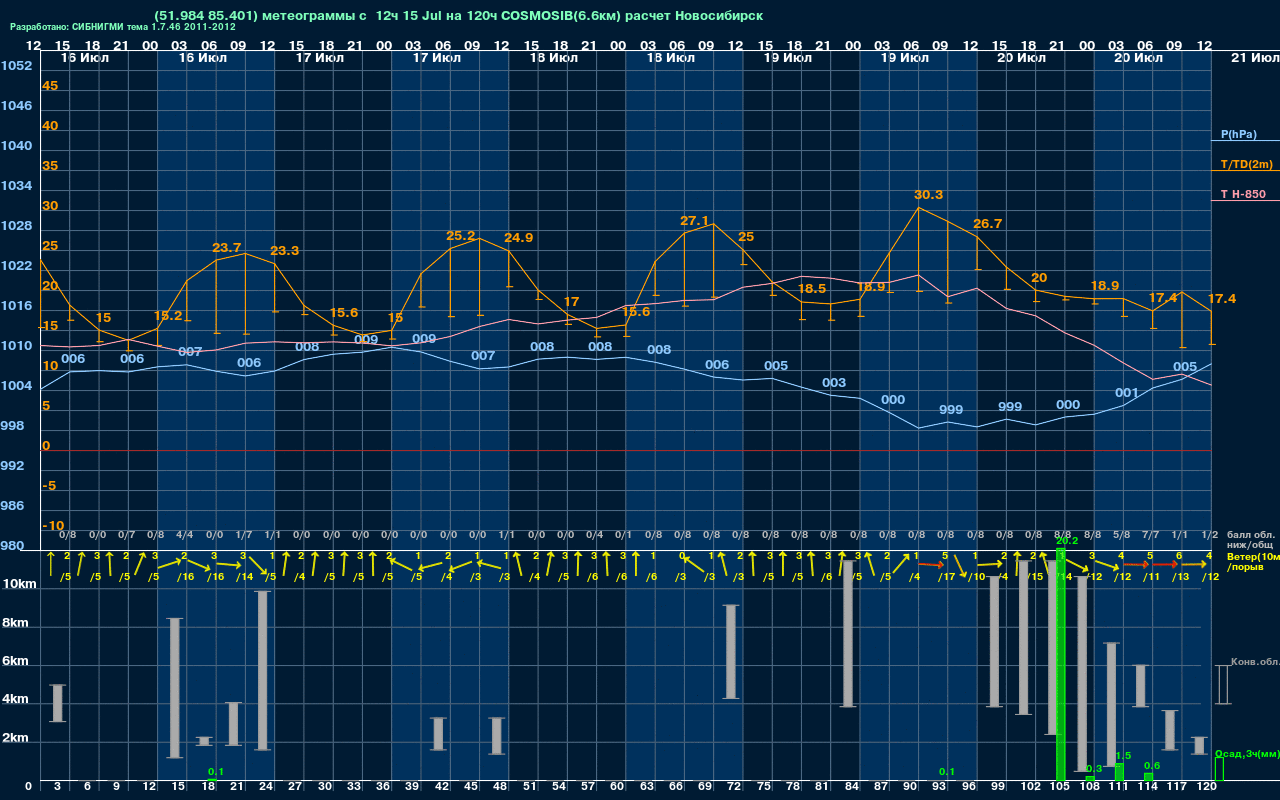
Task: Select the T H-850 legend label
Action: pos(1241,194)
